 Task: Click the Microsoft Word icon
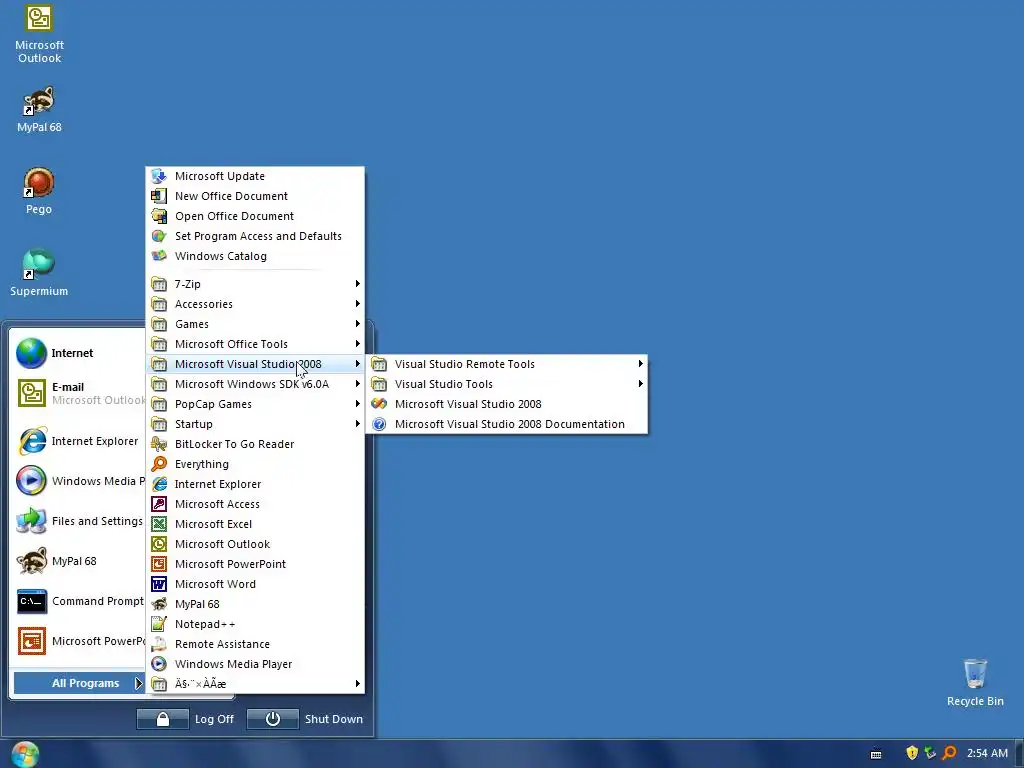coord(159,584)
